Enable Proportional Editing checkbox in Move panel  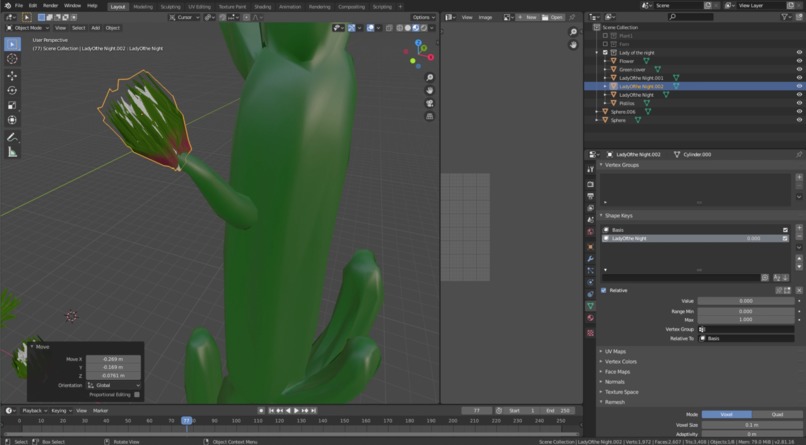pos(137,394)
